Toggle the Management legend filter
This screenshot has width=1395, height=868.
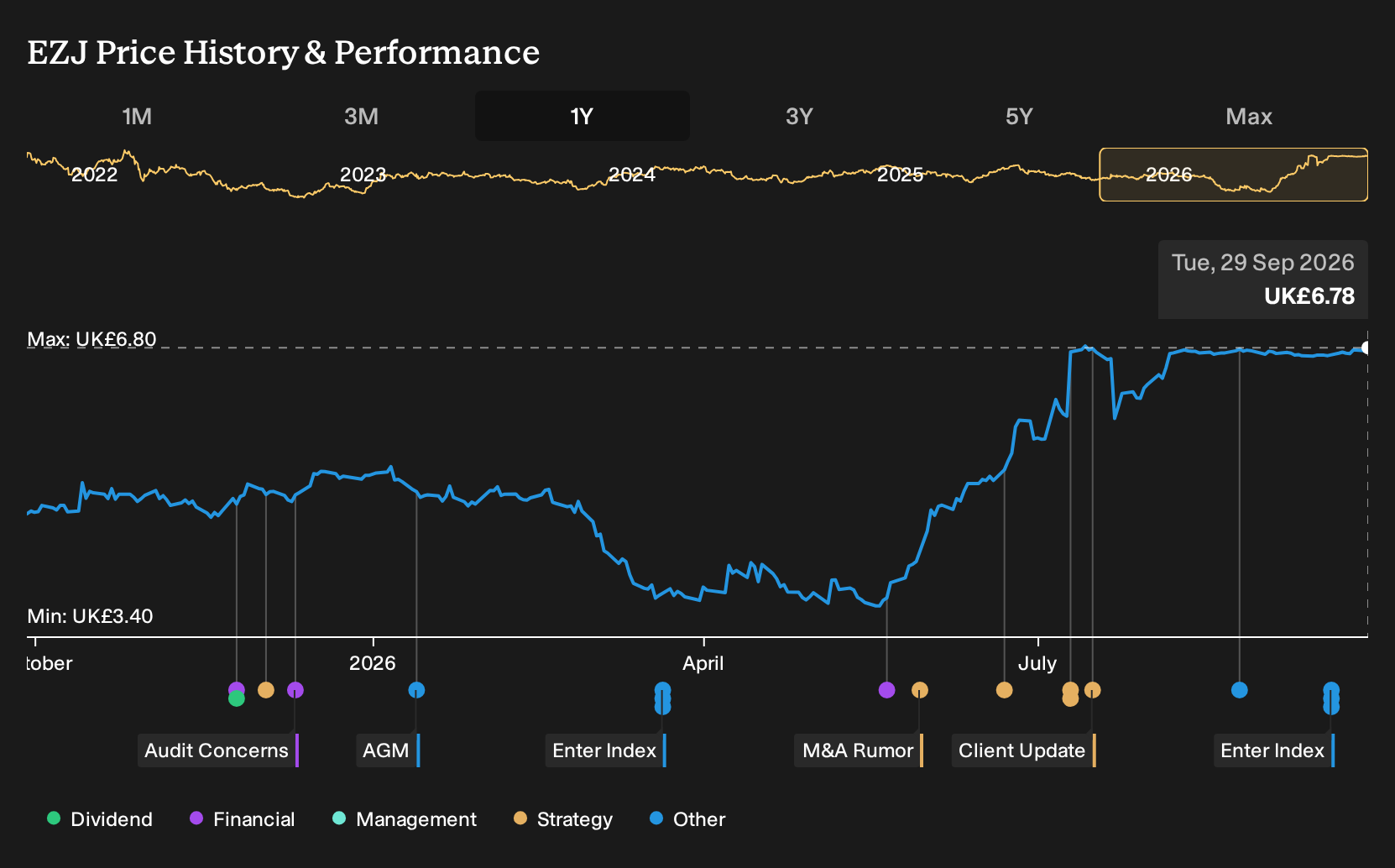click(405, 819)
